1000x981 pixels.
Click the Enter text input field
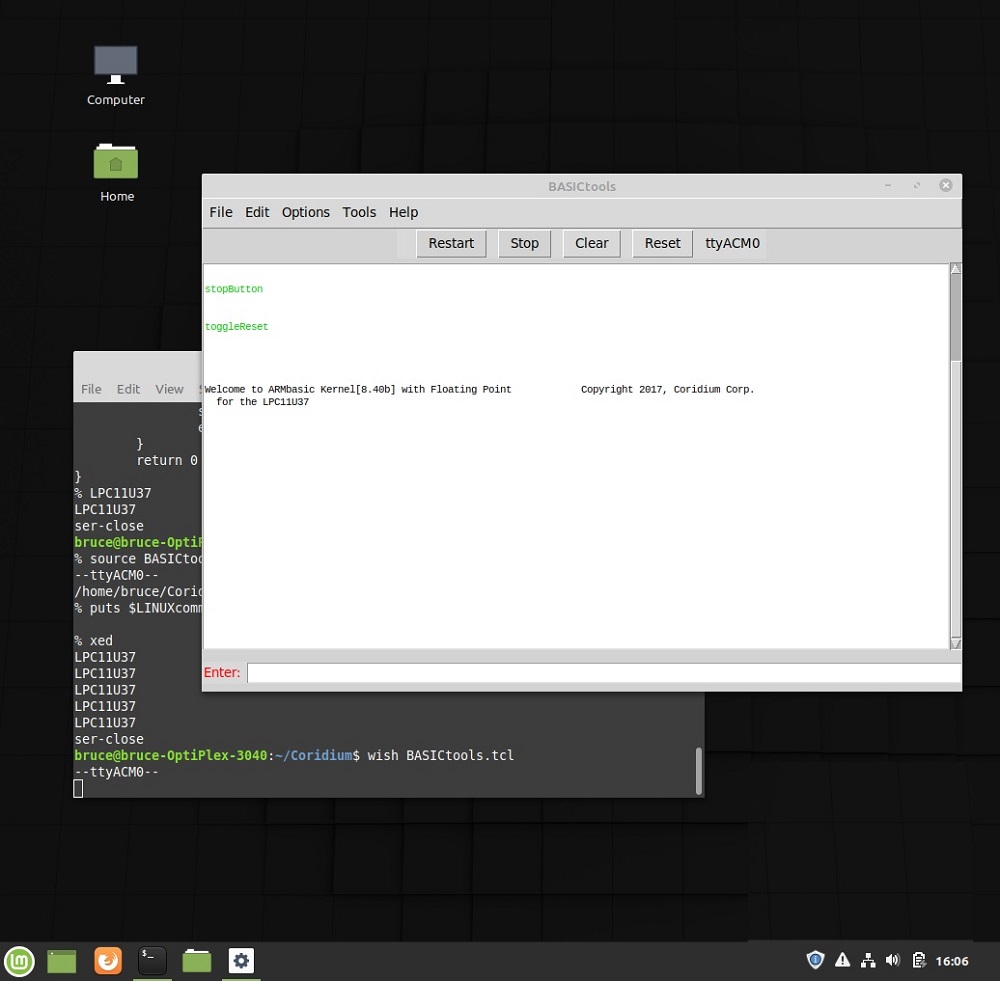(603, 673)
